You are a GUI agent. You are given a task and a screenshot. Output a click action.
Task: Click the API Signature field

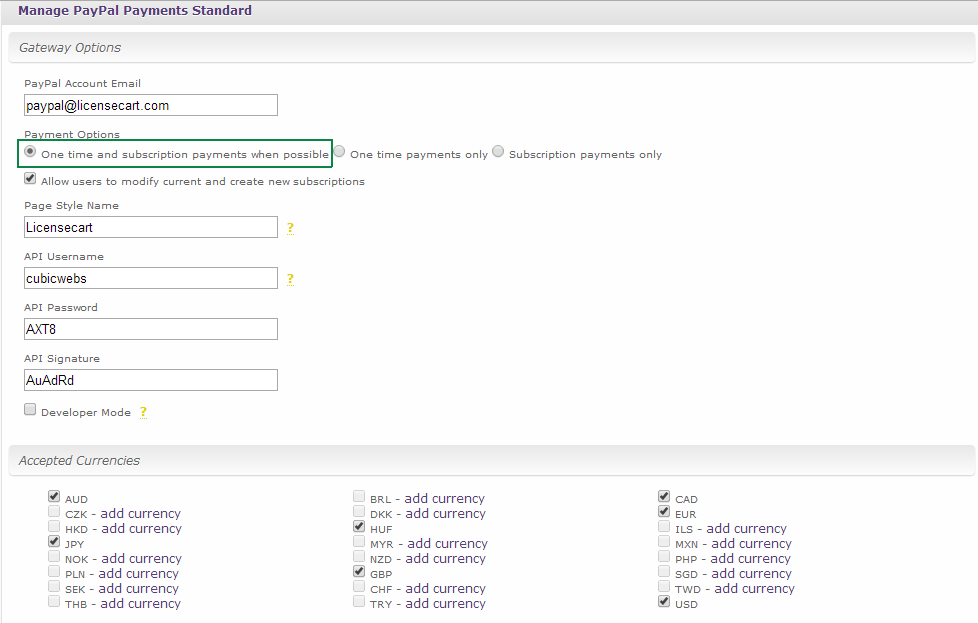pyautogui.click(x=151, y=380)
